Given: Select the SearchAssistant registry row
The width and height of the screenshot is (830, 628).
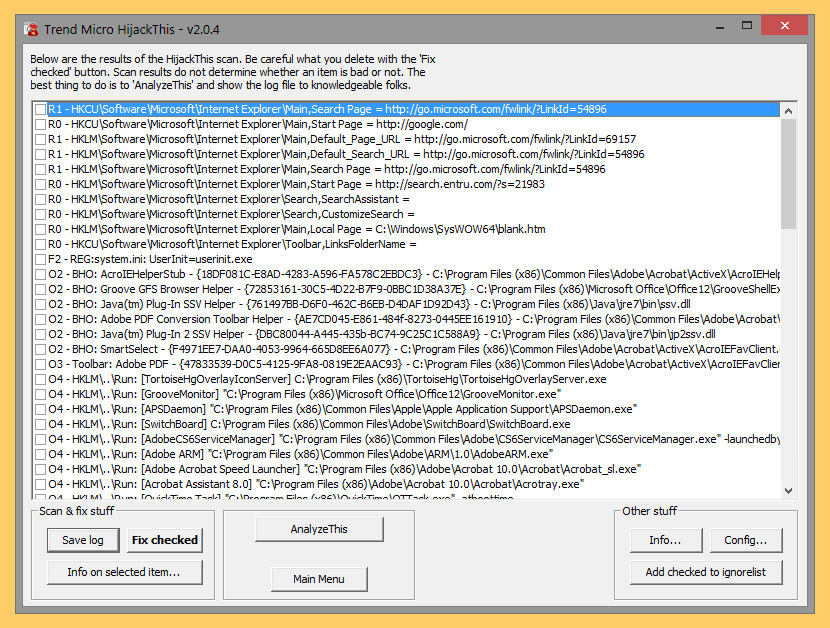Looking at the screenshot, I should point(407,200).
